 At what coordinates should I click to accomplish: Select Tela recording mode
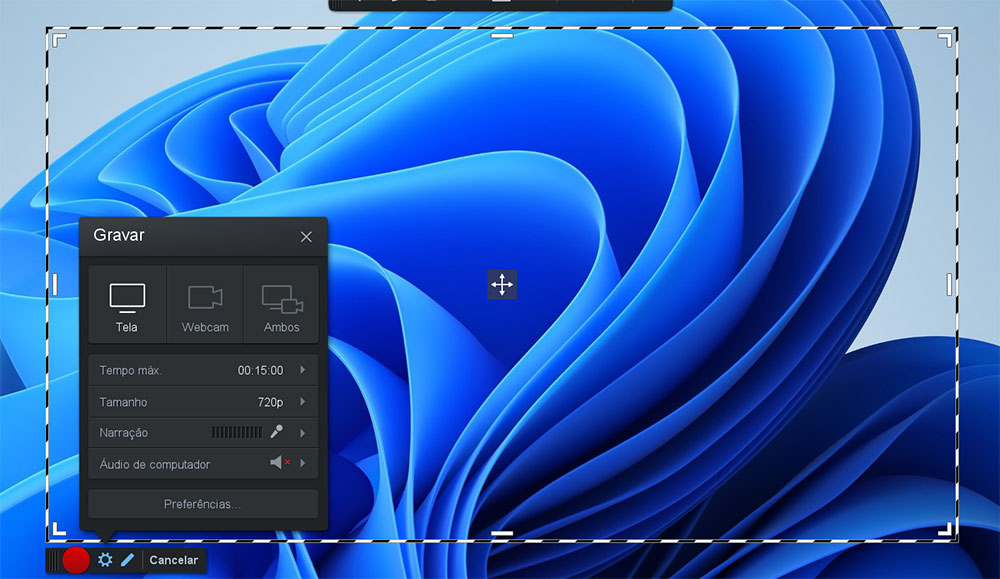[x=127, y=305]
